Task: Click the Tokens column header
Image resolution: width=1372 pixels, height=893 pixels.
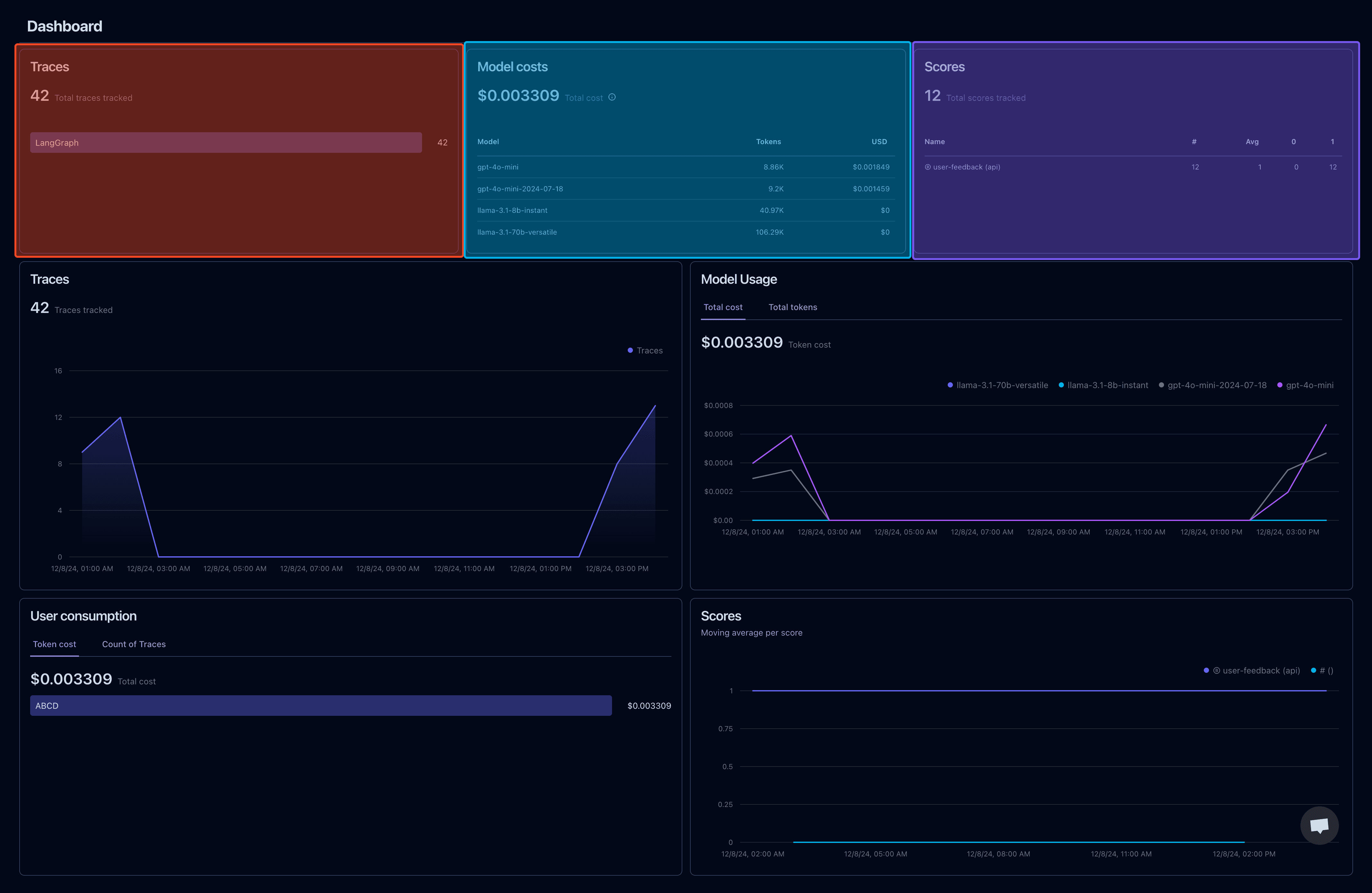Action: (x=768, y=142)
